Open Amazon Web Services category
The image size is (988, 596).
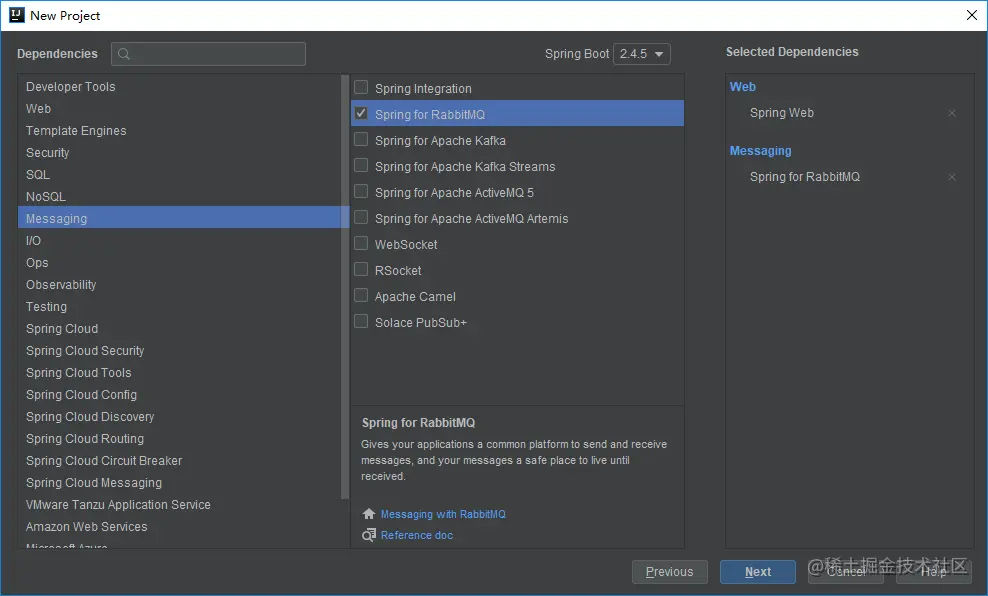[179, 527]
